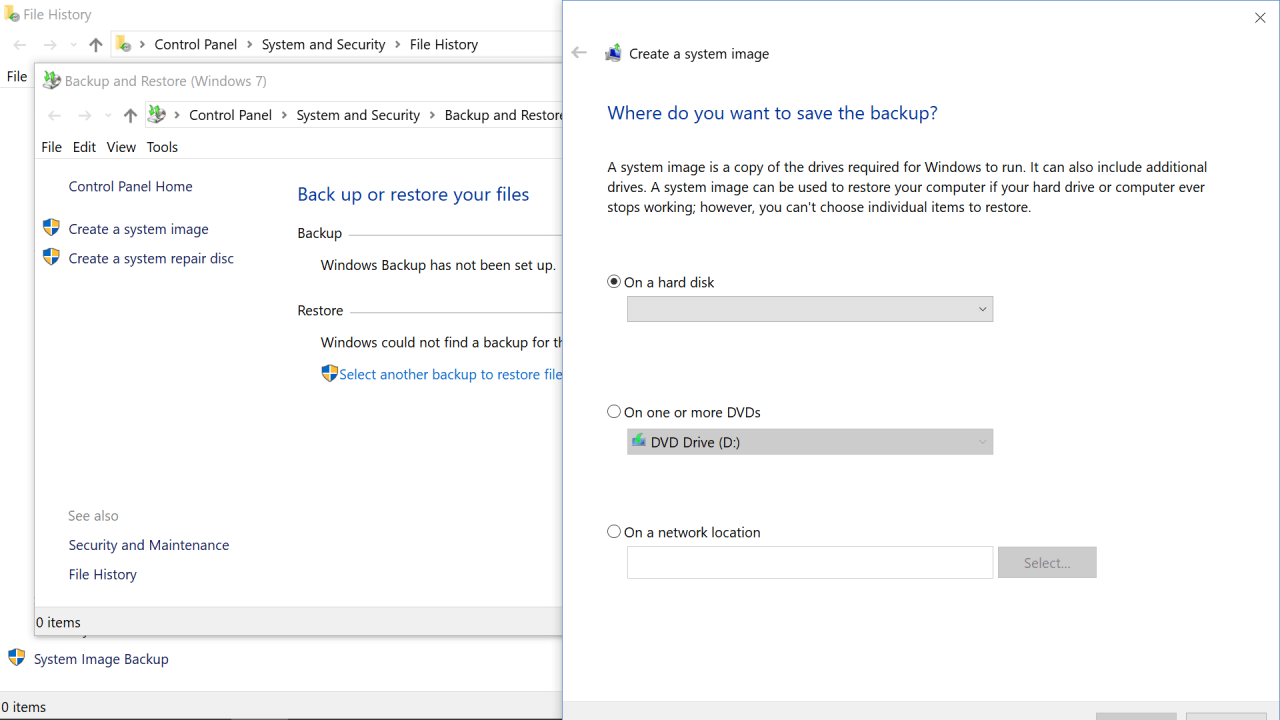Open File History link under See also

coord(103,574)
